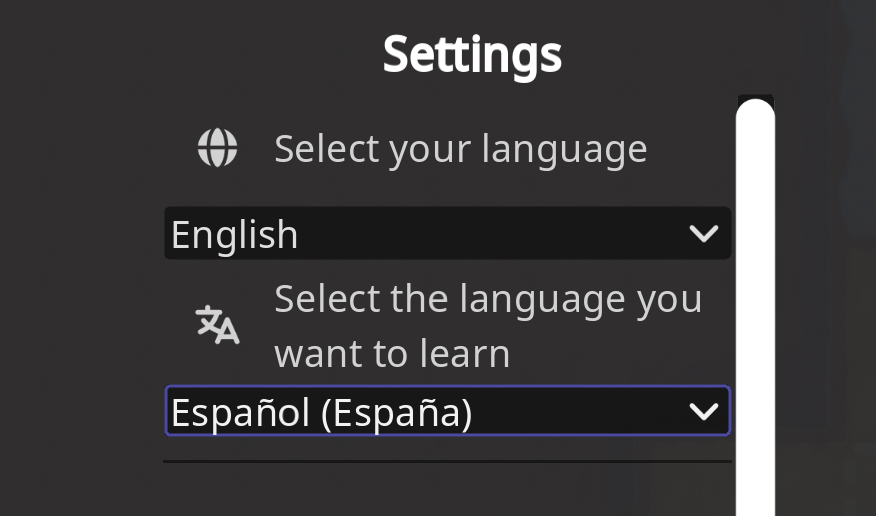Expand the Español (España) dropdown

(447, 411)
